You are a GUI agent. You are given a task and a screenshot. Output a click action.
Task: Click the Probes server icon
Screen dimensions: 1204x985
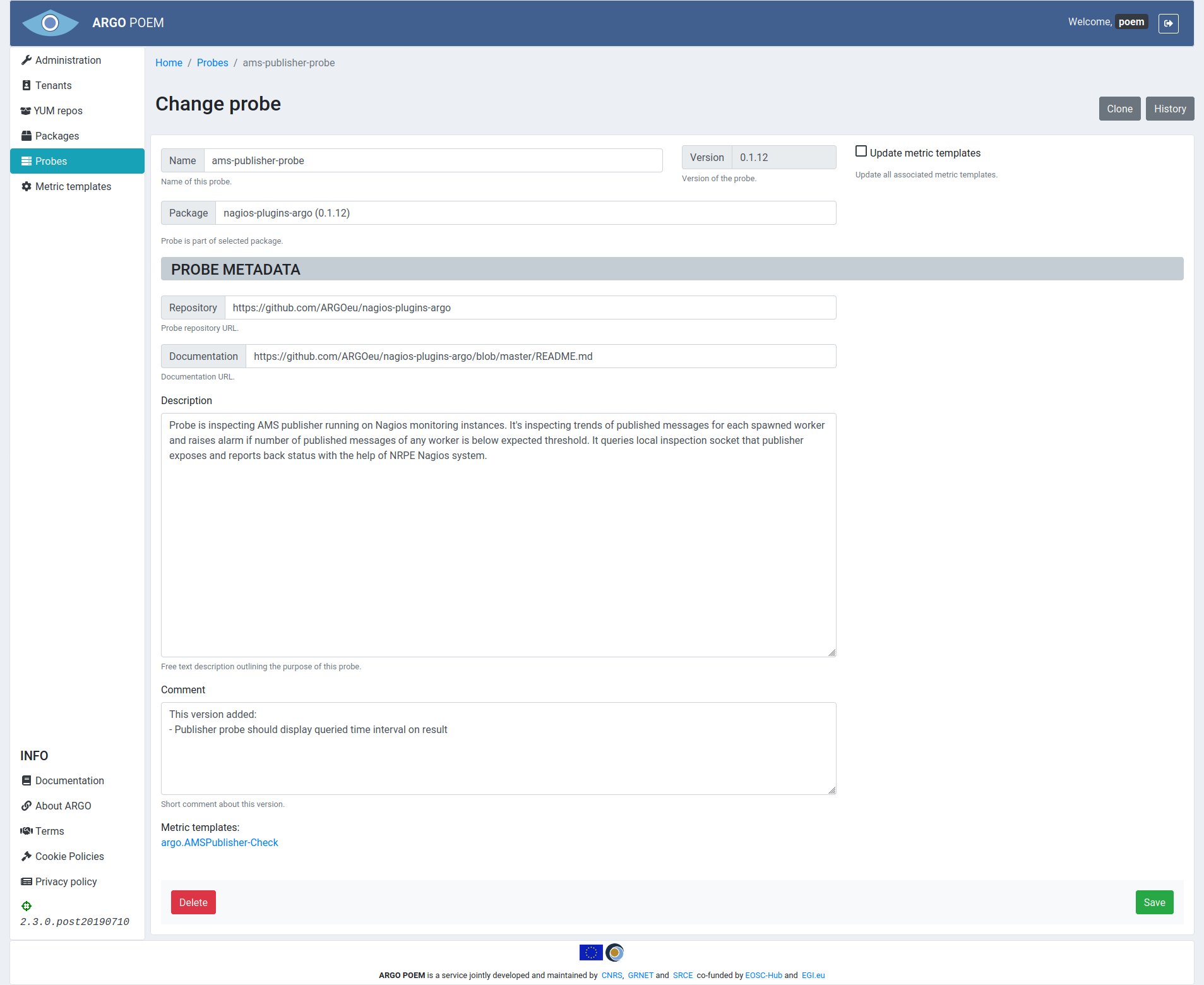click(26, 161)
